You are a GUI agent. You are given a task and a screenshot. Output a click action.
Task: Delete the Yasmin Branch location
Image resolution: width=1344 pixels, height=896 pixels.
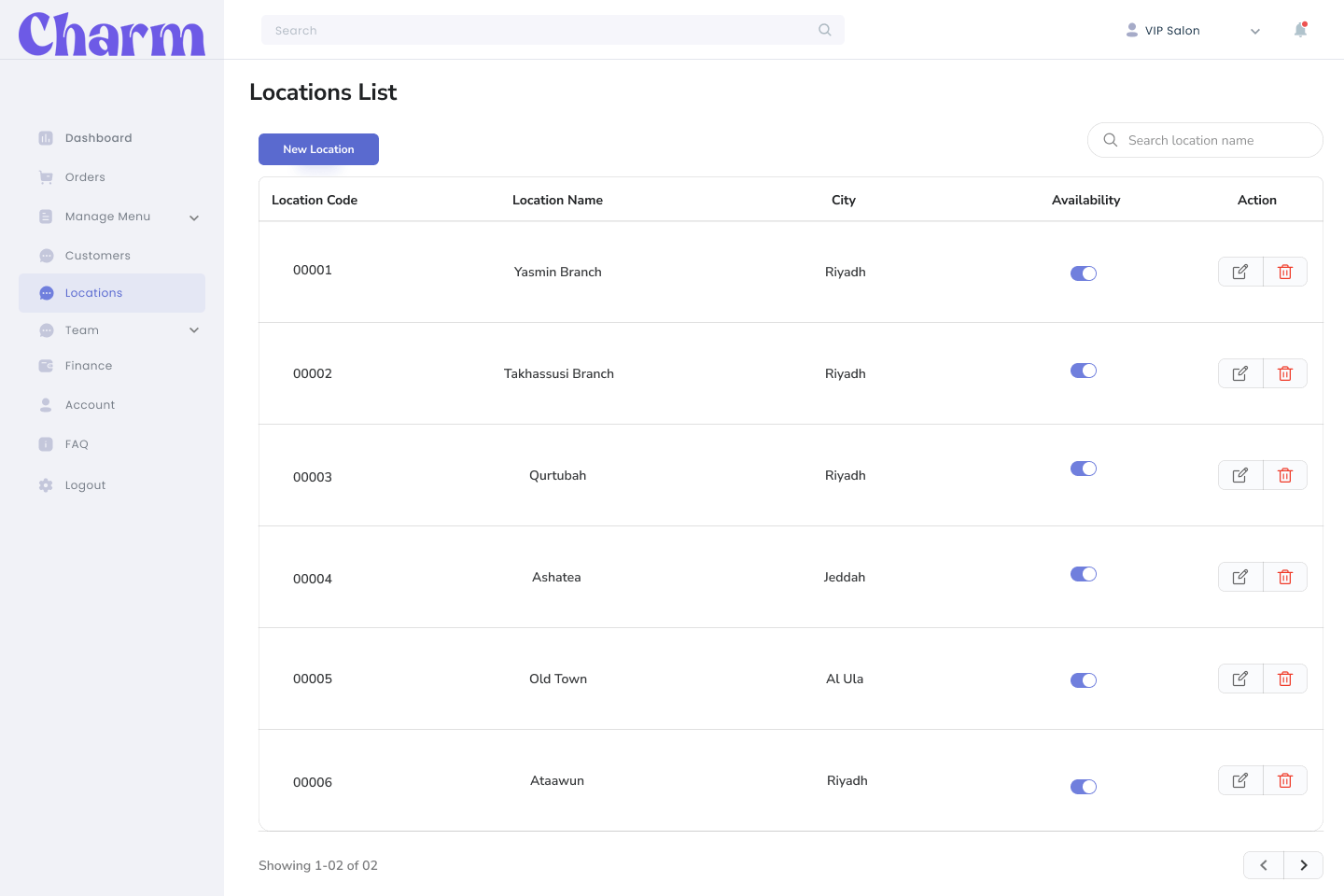pyautogui.click(x=1285, y=272)
